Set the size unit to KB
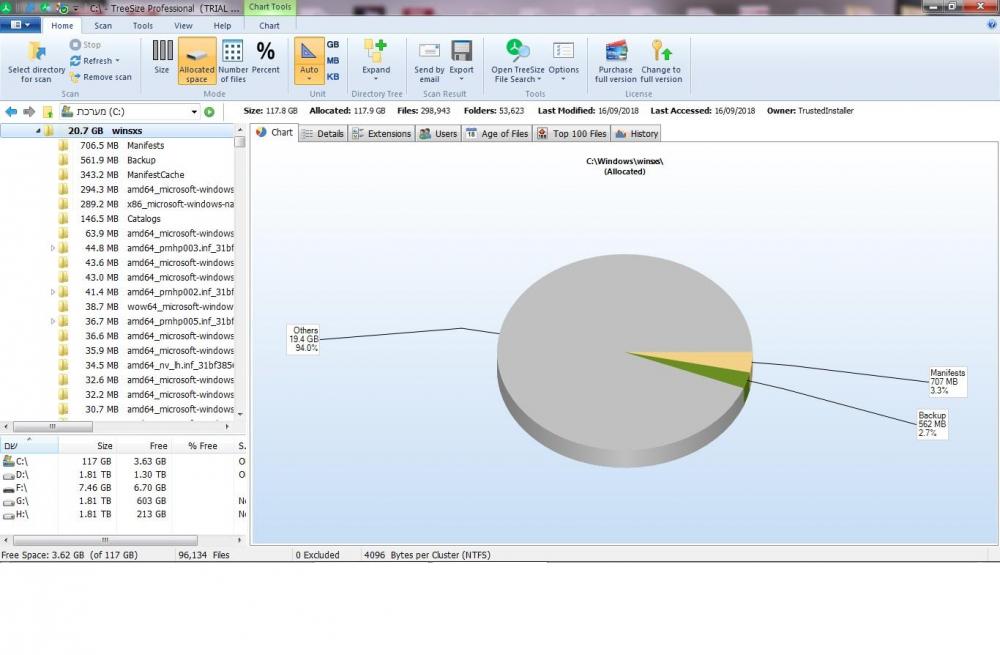 (x=333, y=77)
